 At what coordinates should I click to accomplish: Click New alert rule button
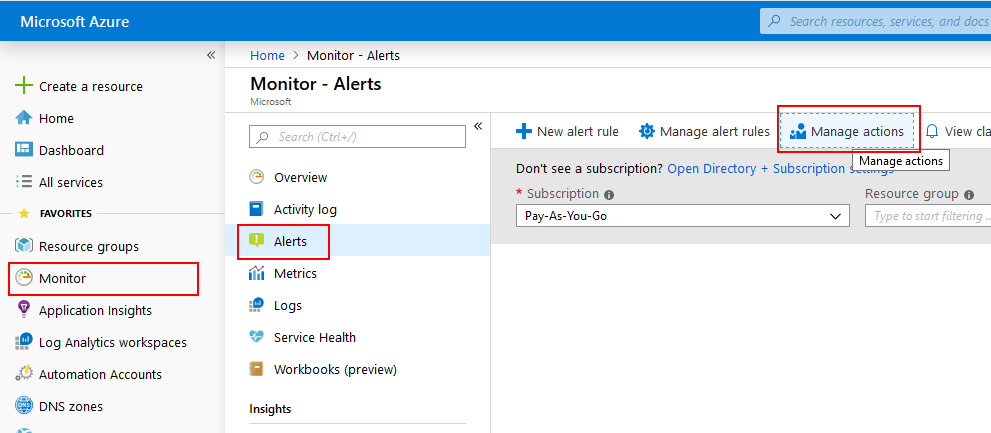568,131
